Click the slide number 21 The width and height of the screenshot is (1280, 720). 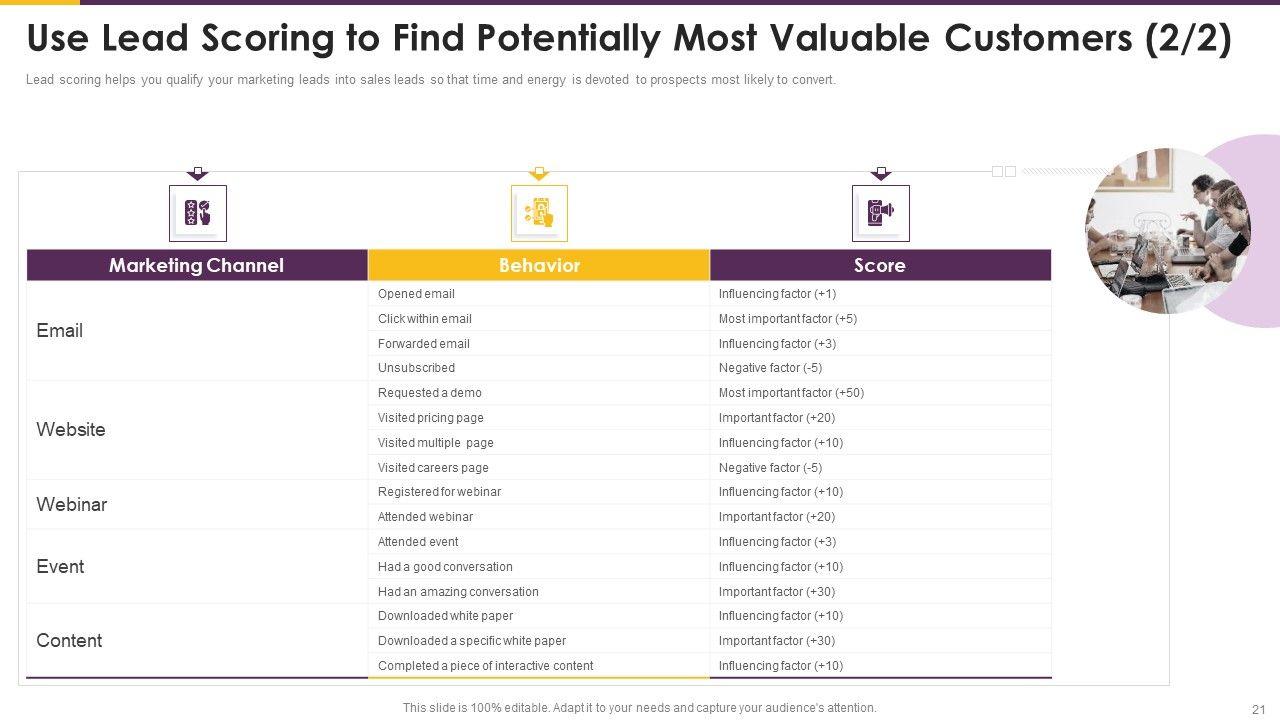coord(1258,709)
